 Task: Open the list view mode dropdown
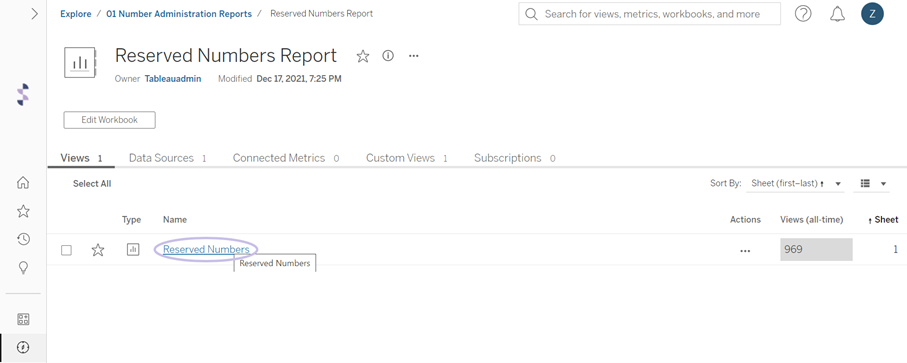873,184
